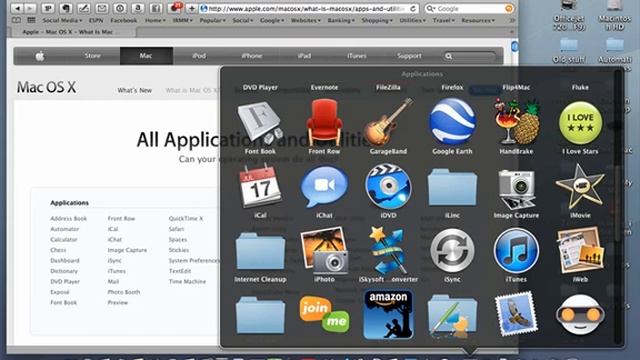Open the Facebook bookmark in bookmarks bar

[x=123, y=20]
